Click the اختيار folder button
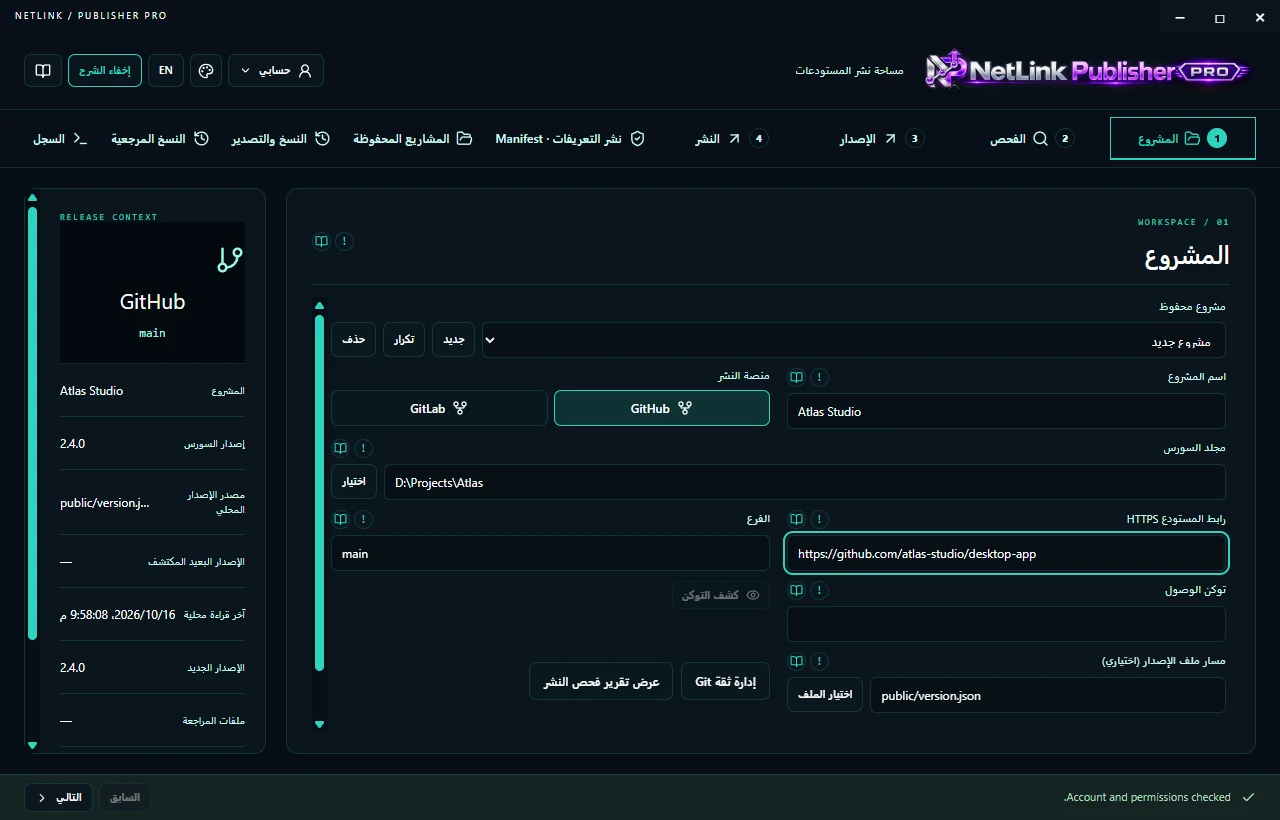The height and width of the screenshot is (820, 1280). click(354, 482)
